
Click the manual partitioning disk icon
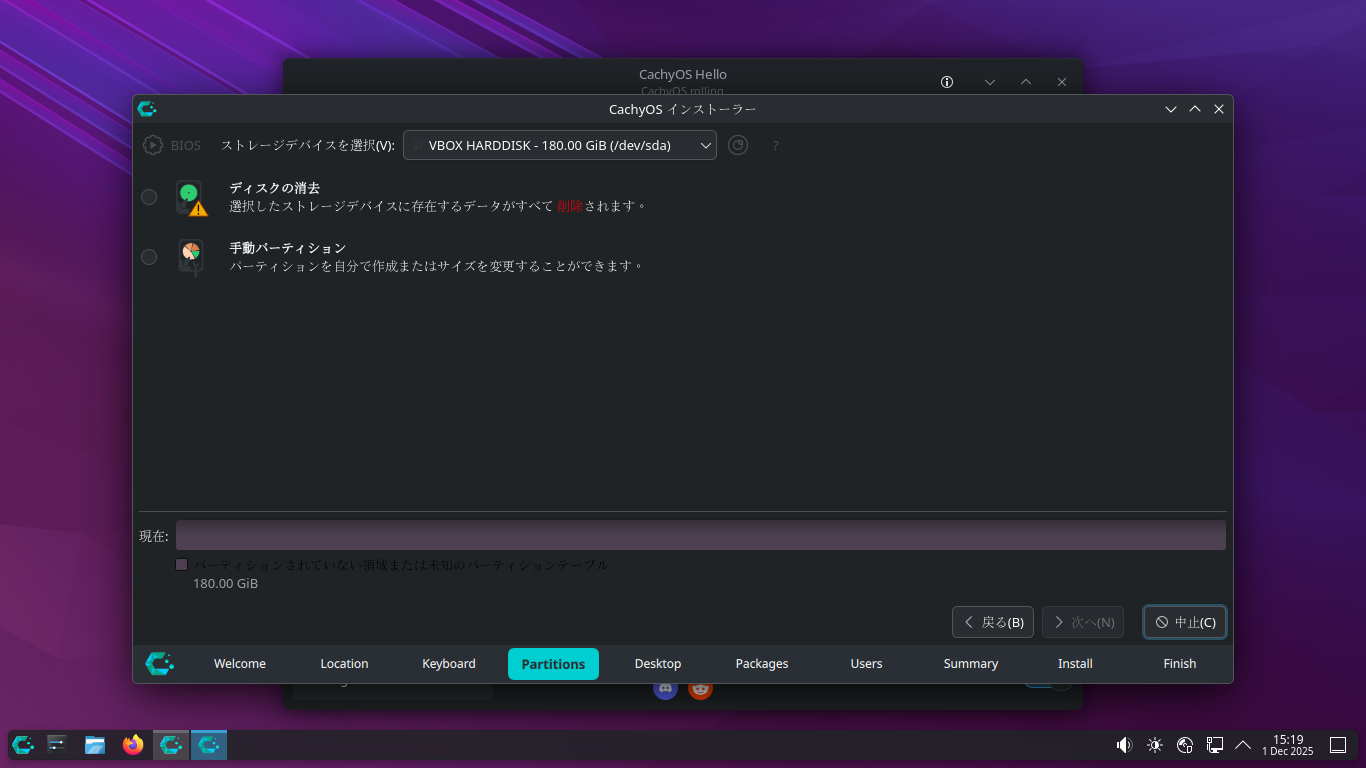pyautogui.click(x=190, y=257)
